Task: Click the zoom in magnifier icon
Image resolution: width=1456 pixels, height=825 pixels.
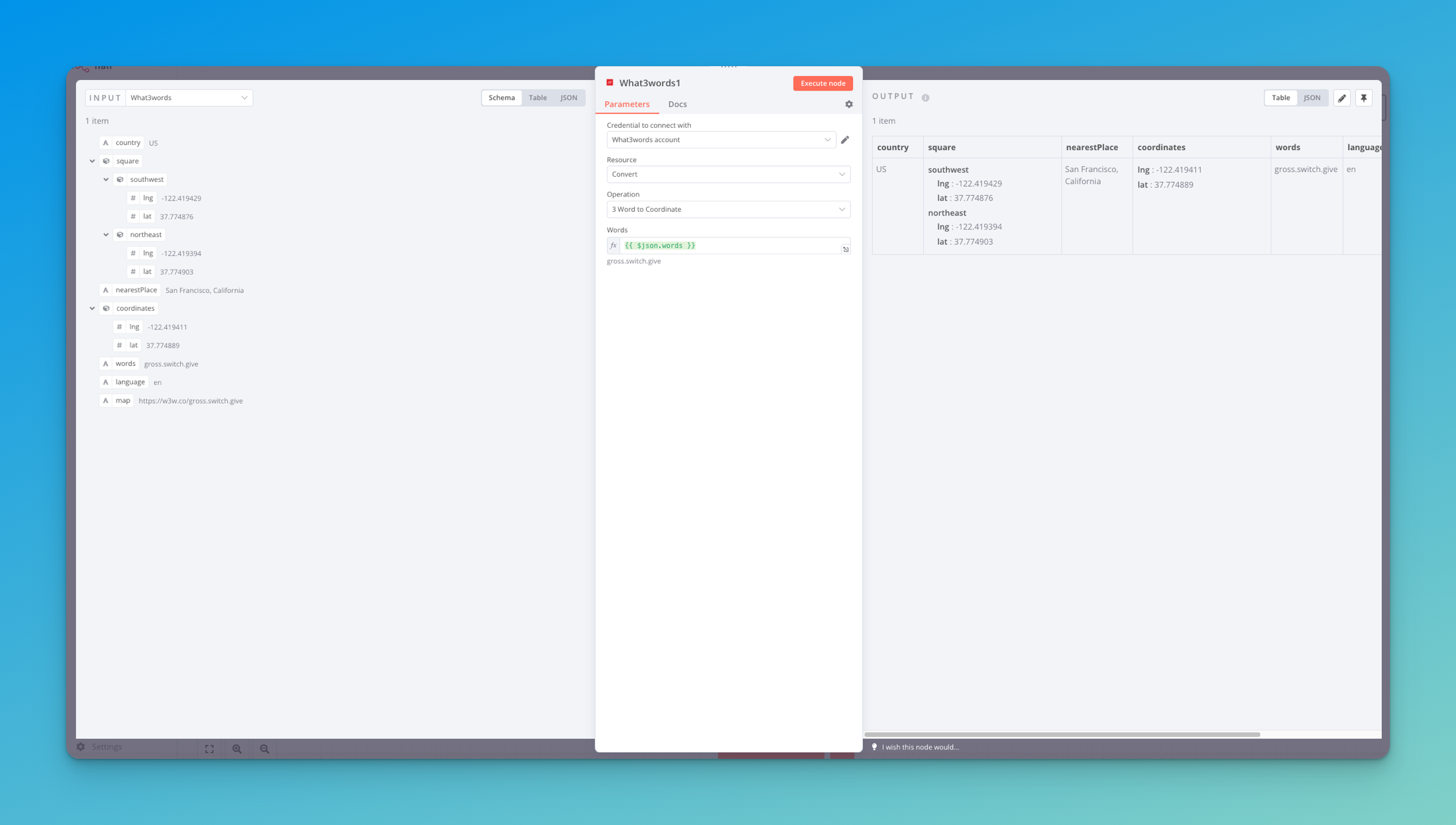Action: 237,749
